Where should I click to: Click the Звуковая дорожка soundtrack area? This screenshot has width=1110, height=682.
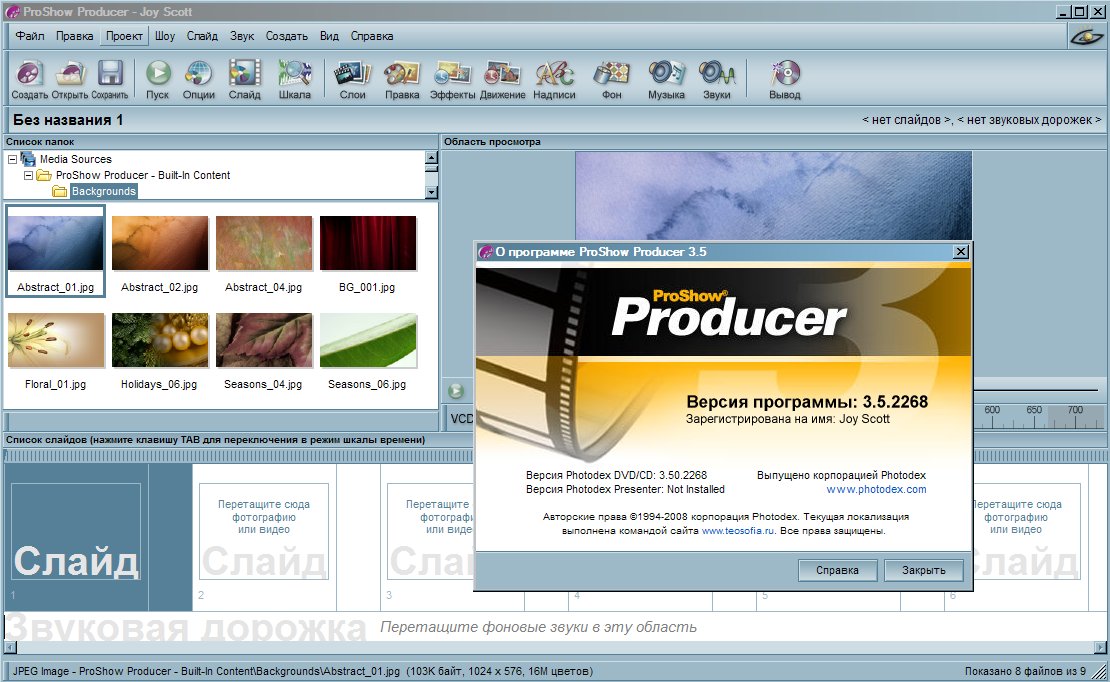[555, 627]
